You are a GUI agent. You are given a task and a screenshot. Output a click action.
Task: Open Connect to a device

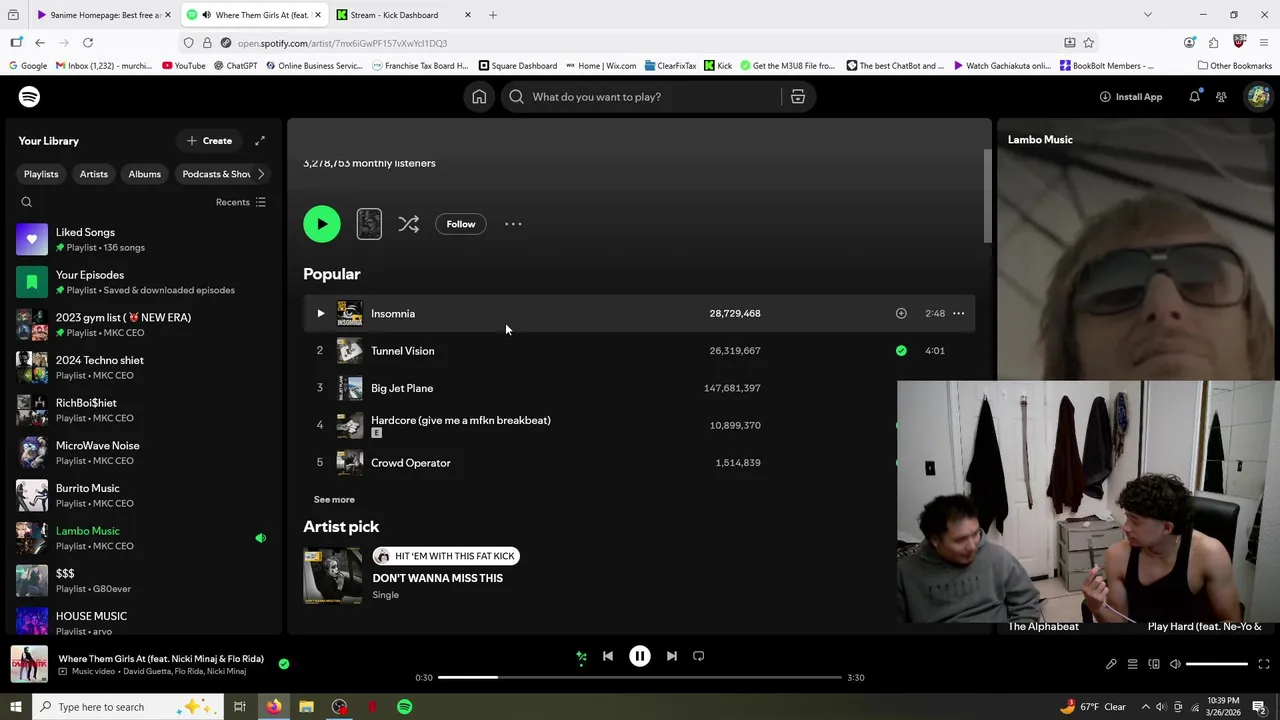(x=1154, y=664)
